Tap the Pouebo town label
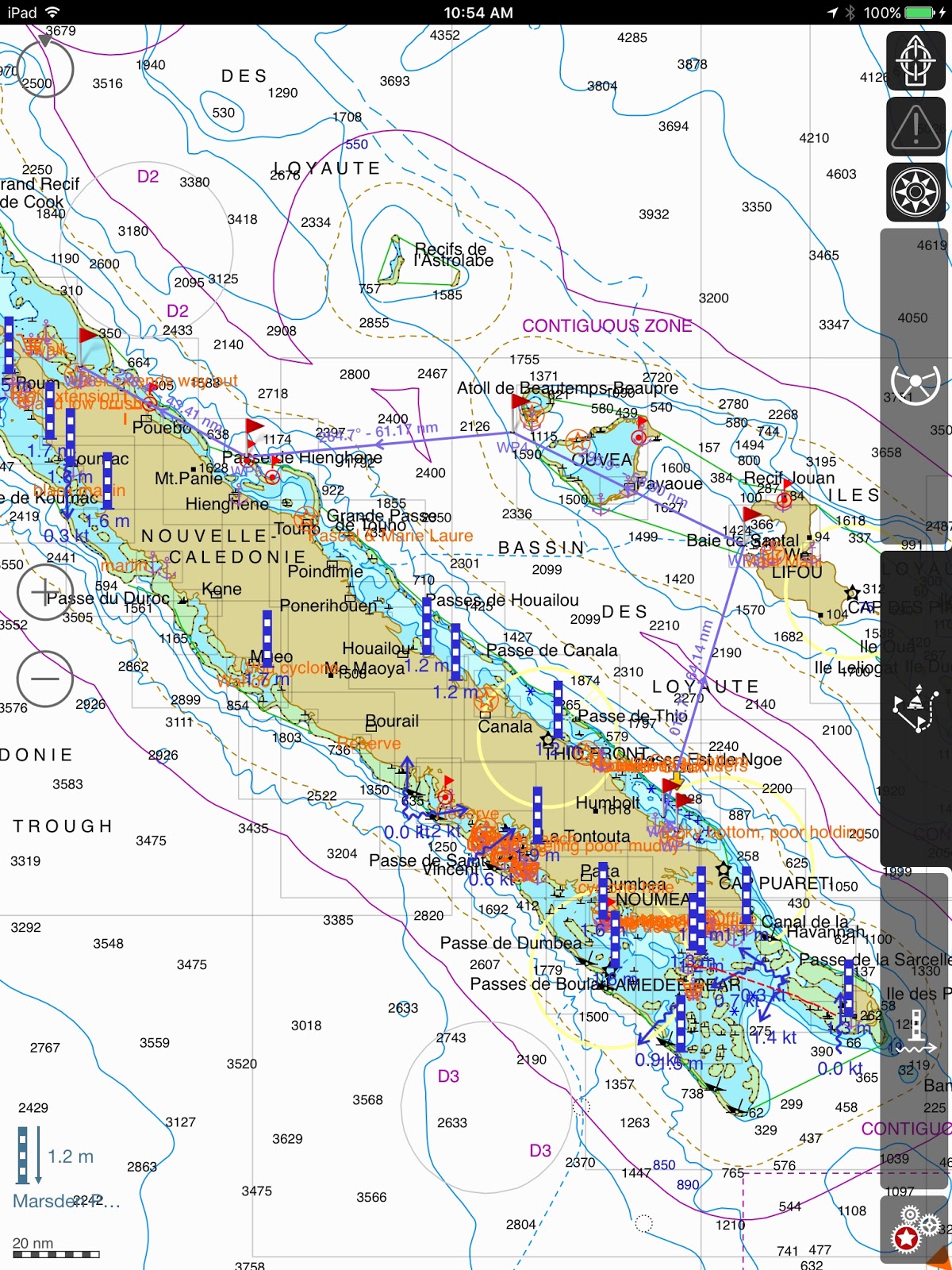Image resolution: width=952 pixels, height=1270 pixels. click(x=161, y=427)
